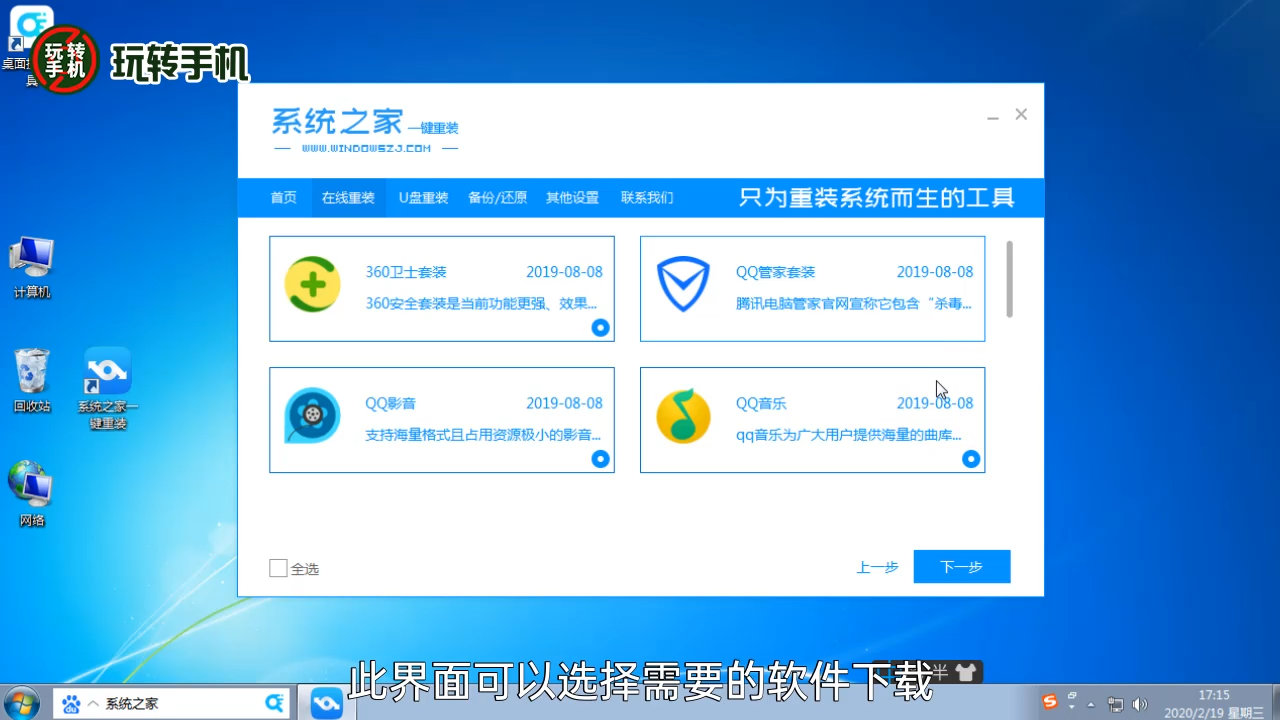Click the taskbar search magnifier icon
The width and height of the screenshot is (1280, 720).
274,703
